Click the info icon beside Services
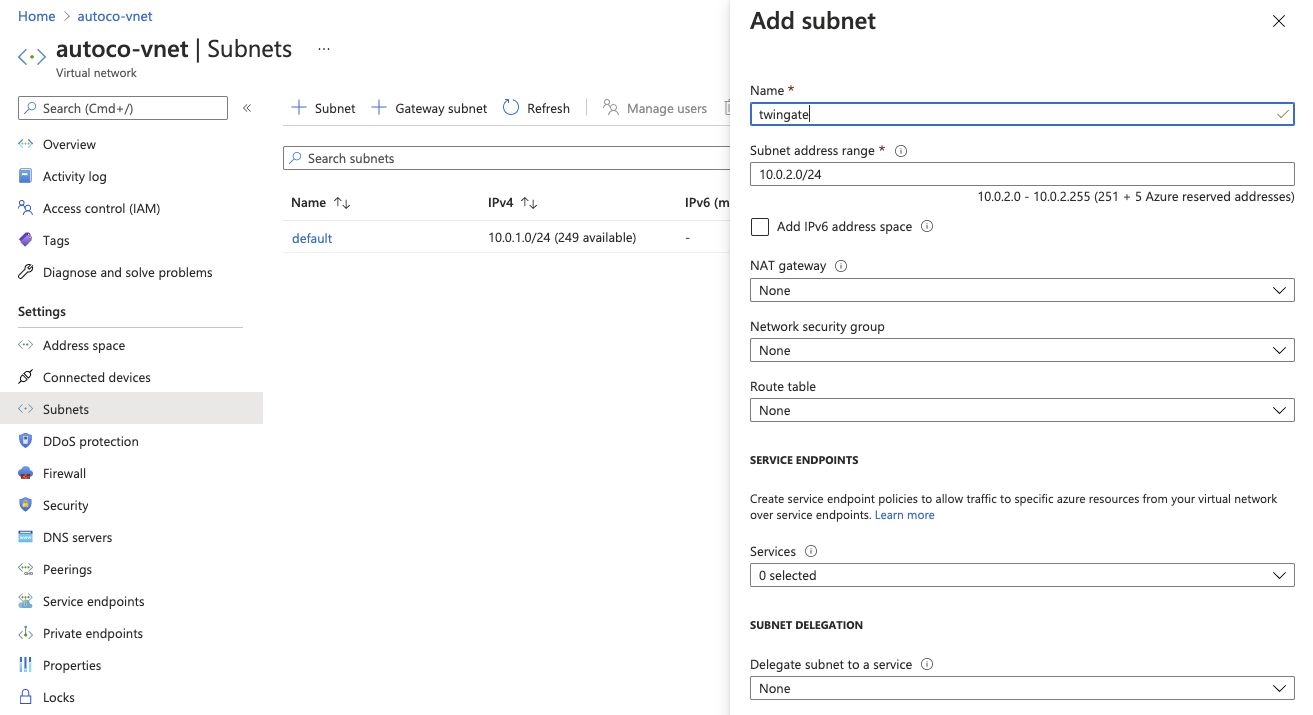1313x715 pixels. (811, 551)
